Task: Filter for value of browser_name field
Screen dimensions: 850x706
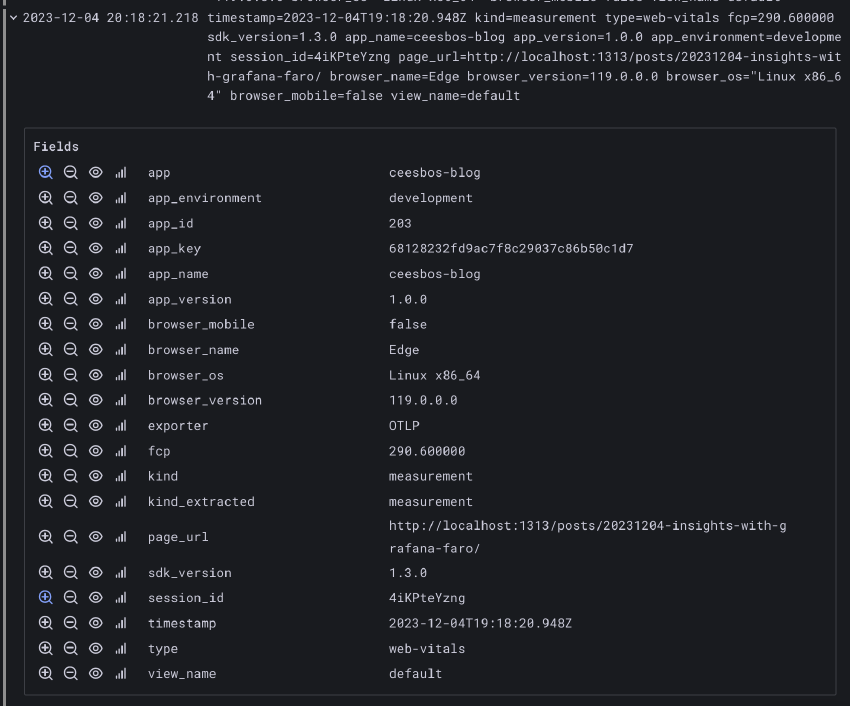Action: tap(45, 350)
